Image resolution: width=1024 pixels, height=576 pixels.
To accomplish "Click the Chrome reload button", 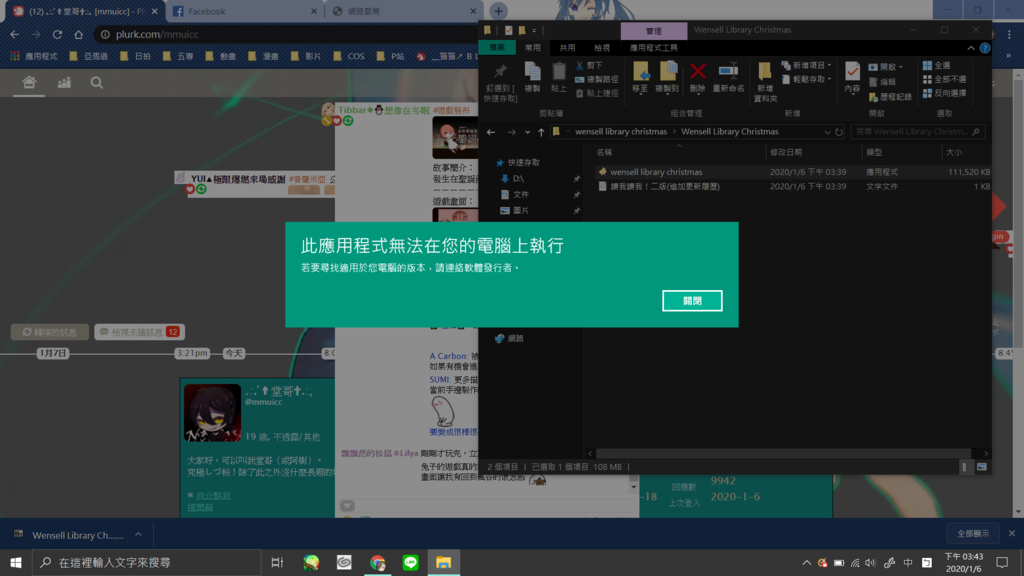I will [x=57, y=34].
